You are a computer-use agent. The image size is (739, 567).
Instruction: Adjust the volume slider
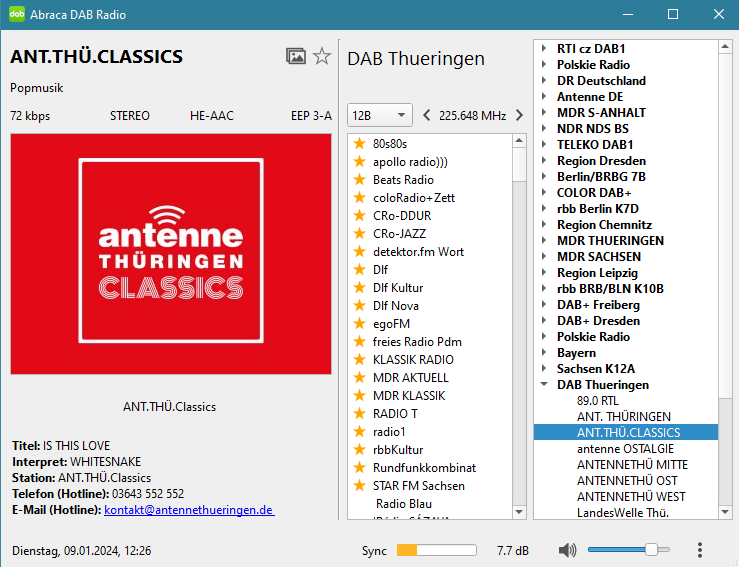[651, 549]
